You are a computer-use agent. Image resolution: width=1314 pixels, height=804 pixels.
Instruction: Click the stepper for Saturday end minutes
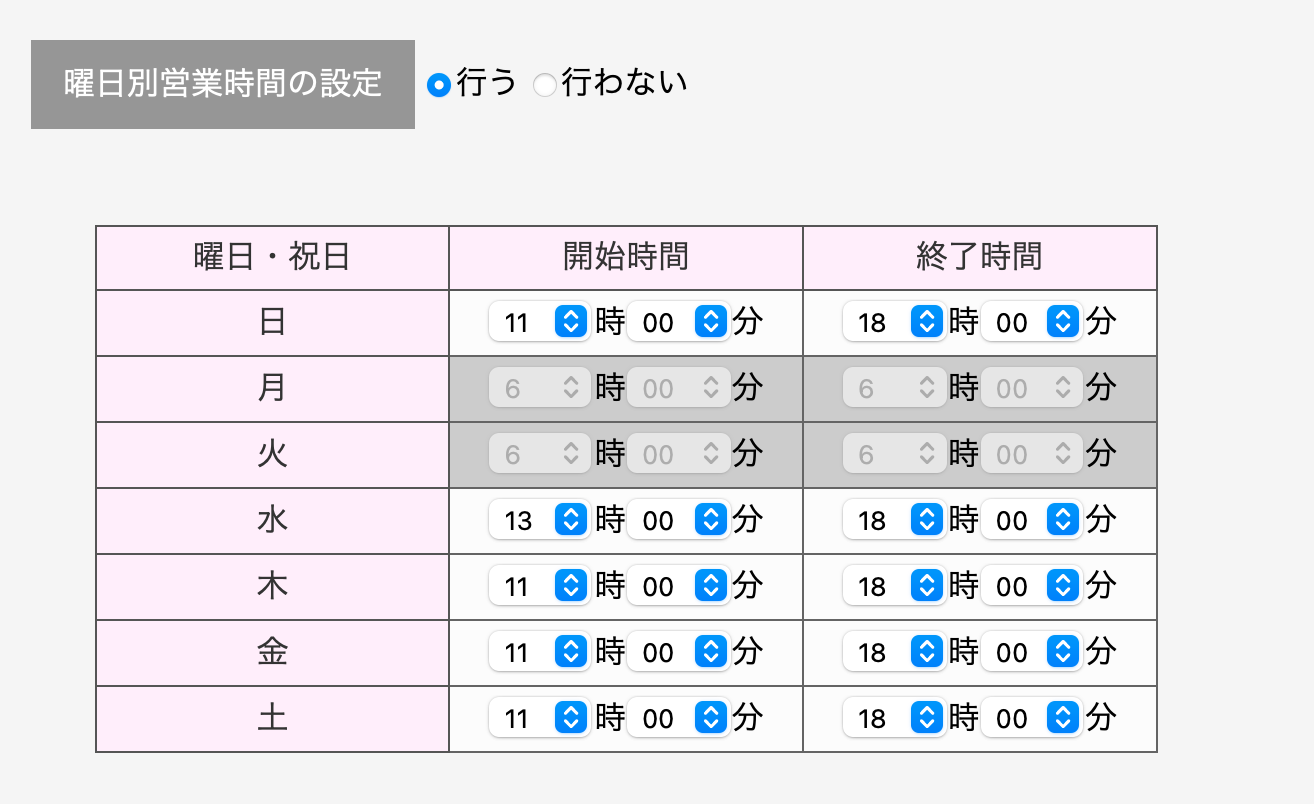(1061, 718)
